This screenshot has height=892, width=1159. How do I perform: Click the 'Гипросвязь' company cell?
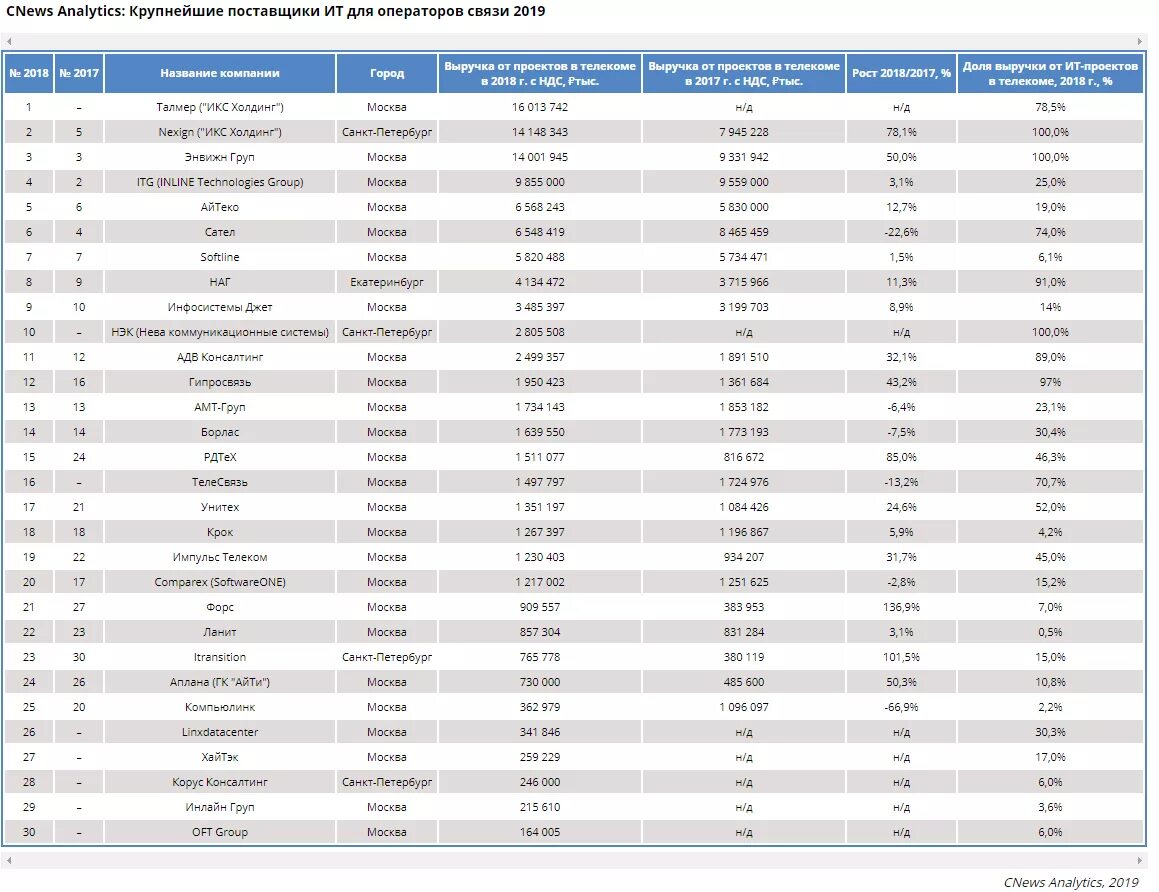tap(220, 382)
